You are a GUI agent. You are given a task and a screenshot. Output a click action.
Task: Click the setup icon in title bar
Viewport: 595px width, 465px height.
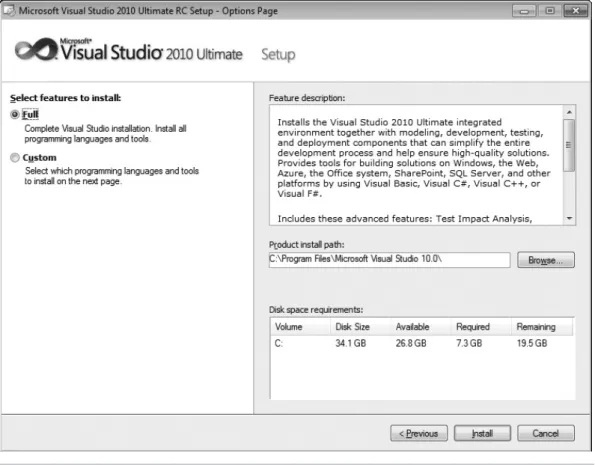(x=9, y=11)
